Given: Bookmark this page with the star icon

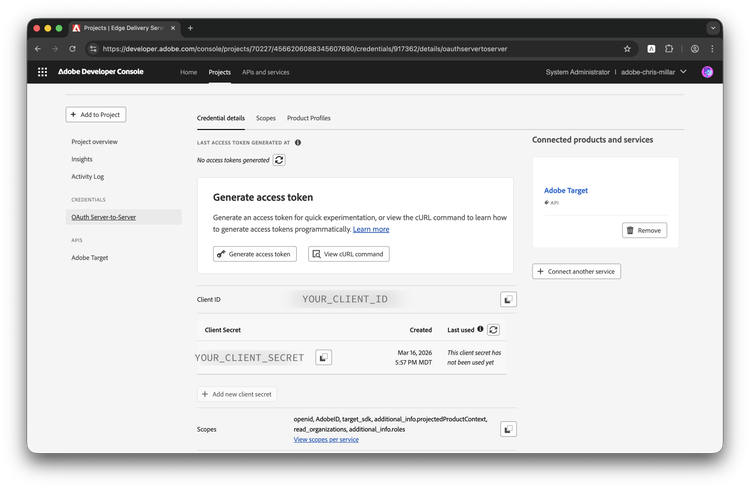Looking at the screenshot, I should click(627, 48).
